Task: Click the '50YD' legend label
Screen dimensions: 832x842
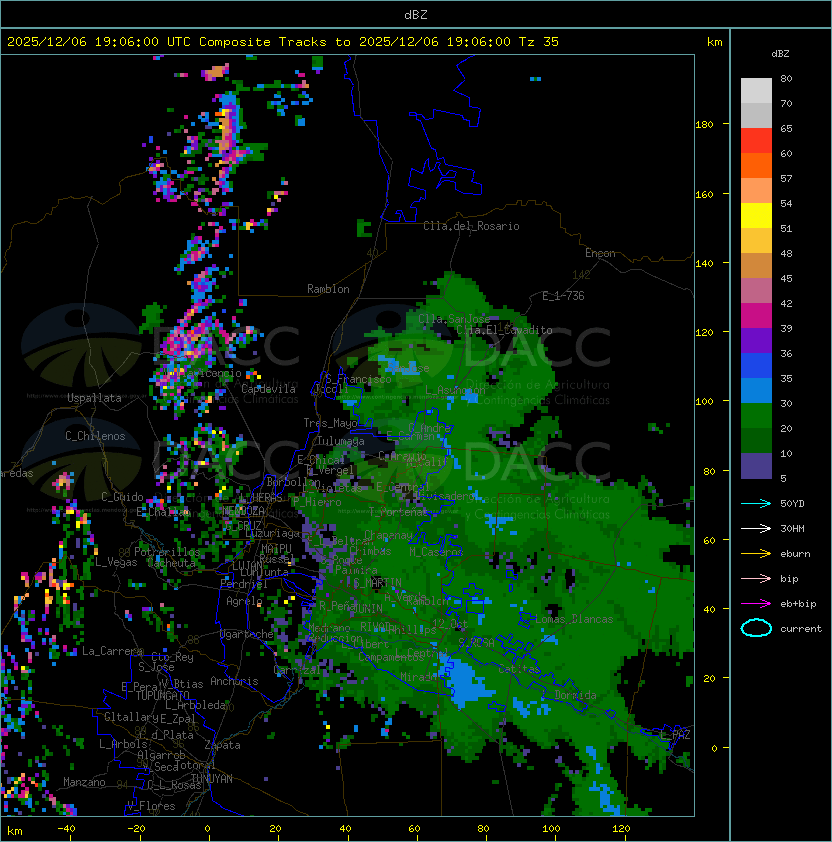Action: click(792, 503)
